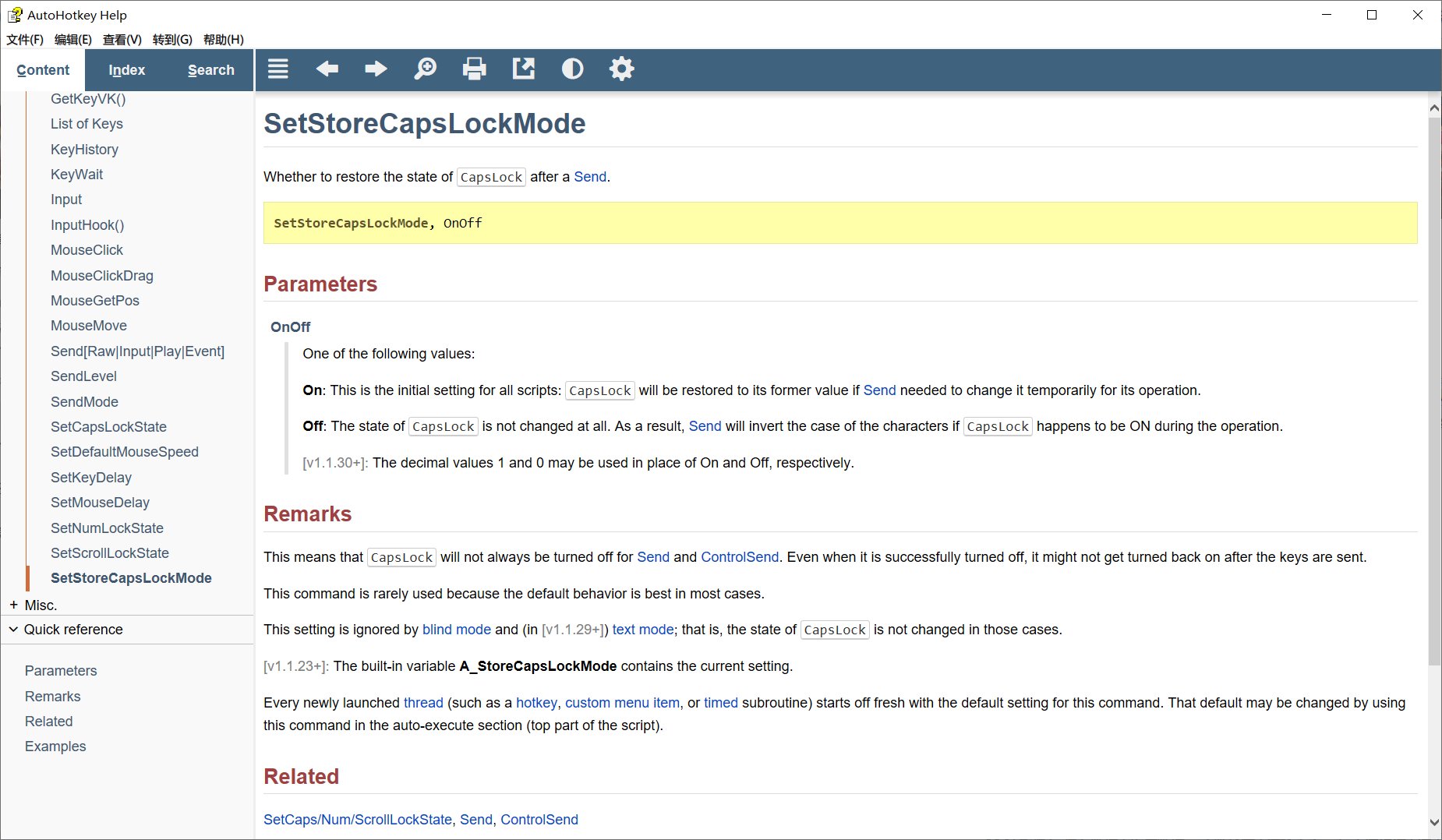This screenshot has width=1442, height=840.
Task: Open SetNumLockState topic
Action: (107, 528)
